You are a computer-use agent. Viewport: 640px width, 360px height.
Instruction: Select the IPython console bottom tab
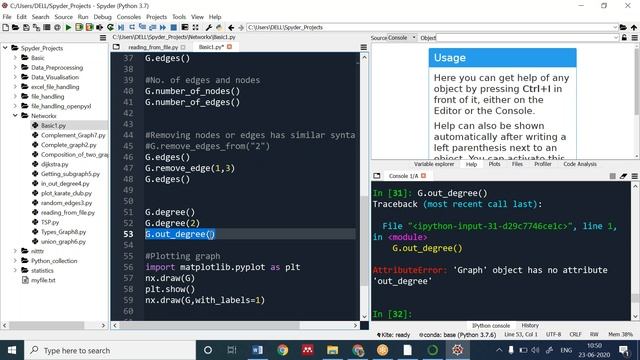[491, 326]
